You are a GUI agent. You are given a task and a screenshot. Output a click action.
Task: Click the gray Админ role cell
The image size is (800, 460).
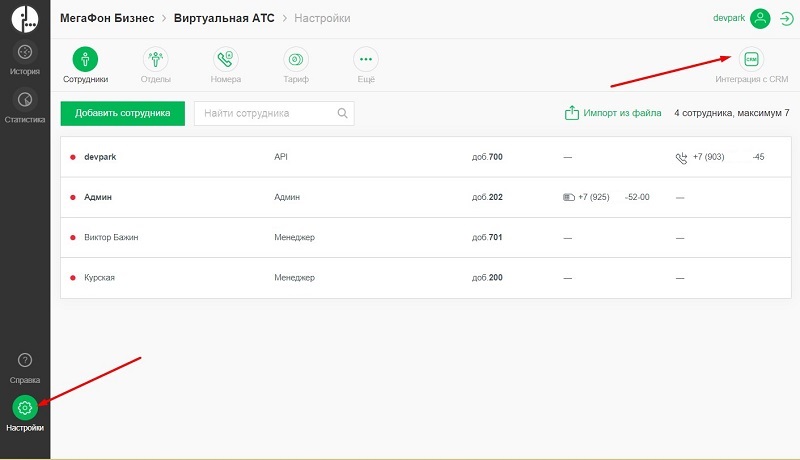coord(287,197)
